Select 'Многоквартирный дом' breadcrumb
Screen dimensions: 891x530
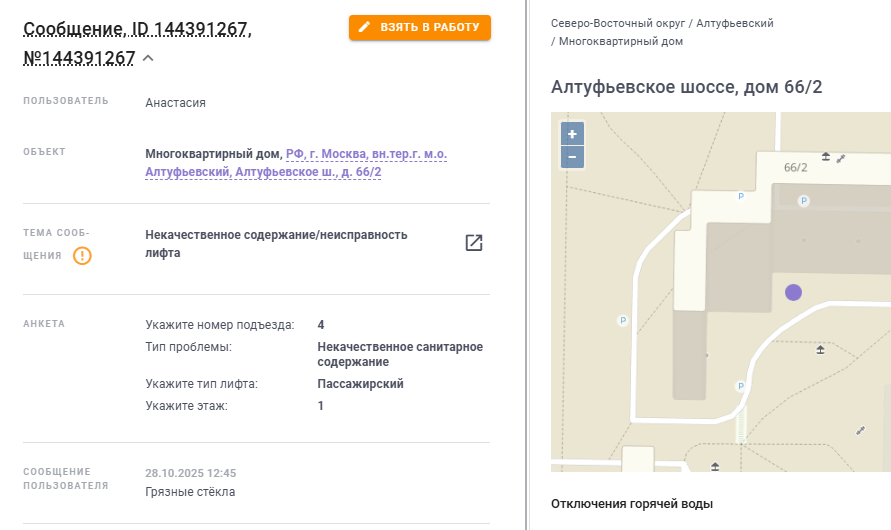click(x=621, y=42)
